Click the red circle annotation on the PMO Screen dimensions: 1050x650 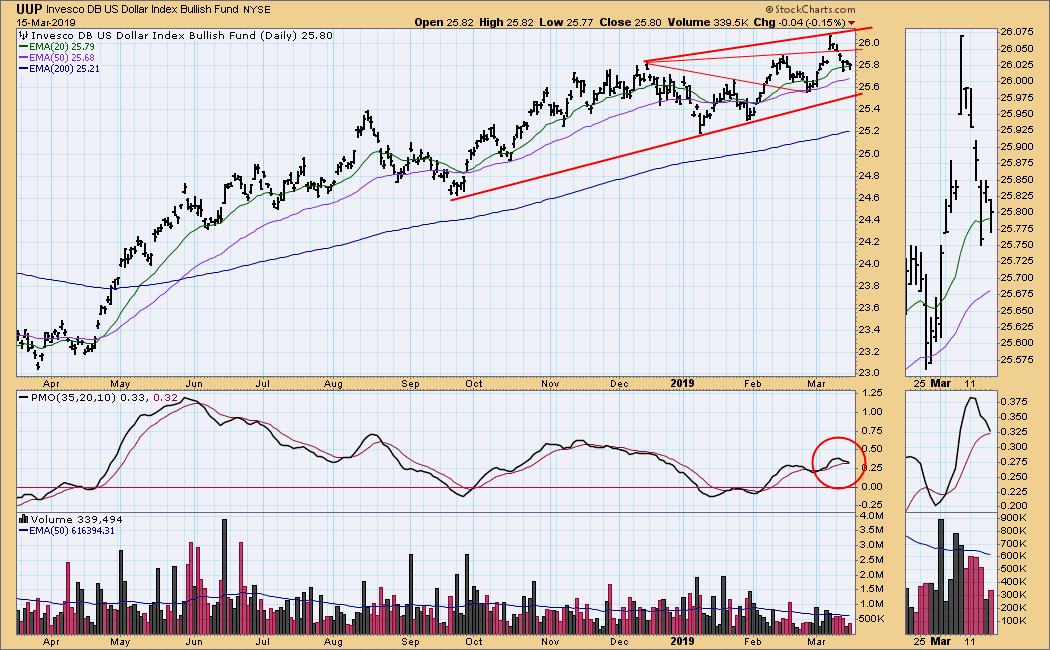coord(833,462)
